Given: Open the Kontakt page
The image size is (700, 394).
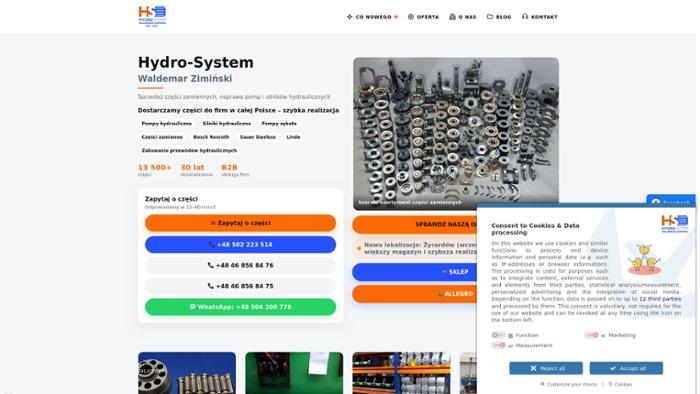Looking at the screenshot, I should tap(540, 17).
